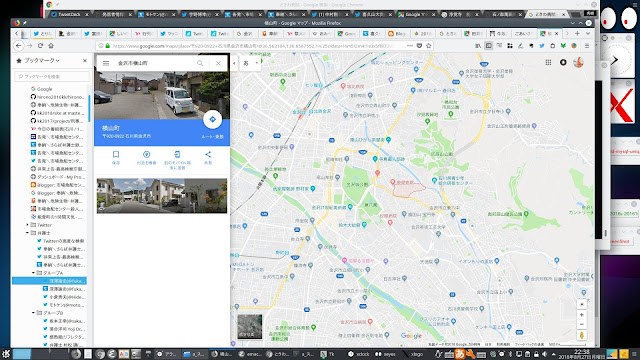Switch to the TweetDeck tab in Chrome window
The width and height of the screenshot is (640, 360).
pyautogui.click(x=69, y=14)
